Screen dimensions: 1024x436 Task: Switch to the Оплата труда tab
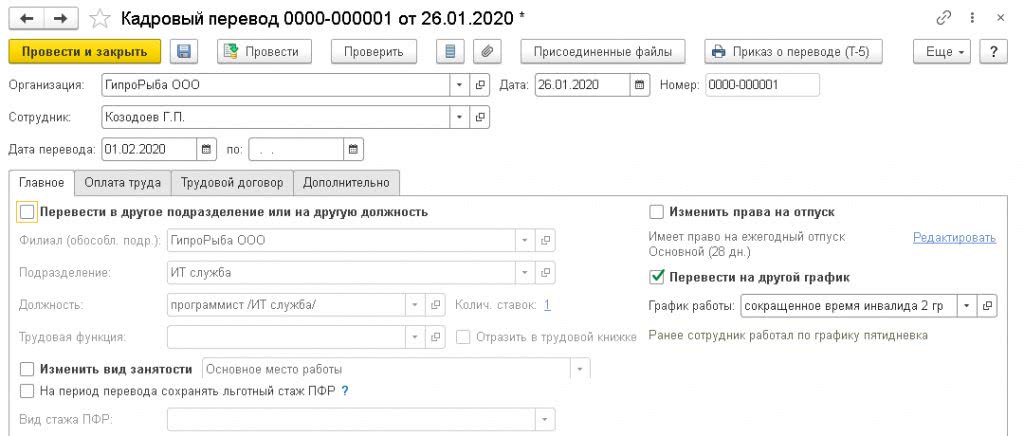(x=123, y=182)
